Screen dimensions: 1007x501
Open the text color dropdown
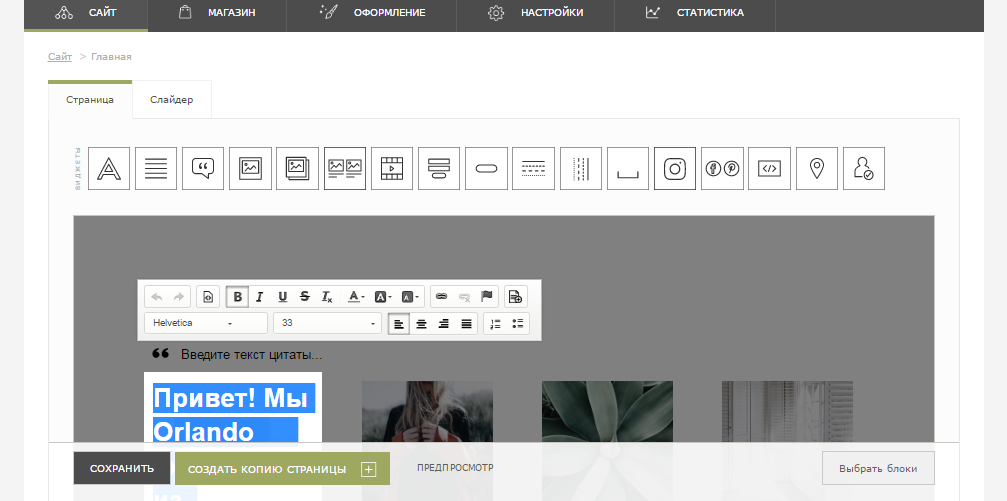[356, 297]
